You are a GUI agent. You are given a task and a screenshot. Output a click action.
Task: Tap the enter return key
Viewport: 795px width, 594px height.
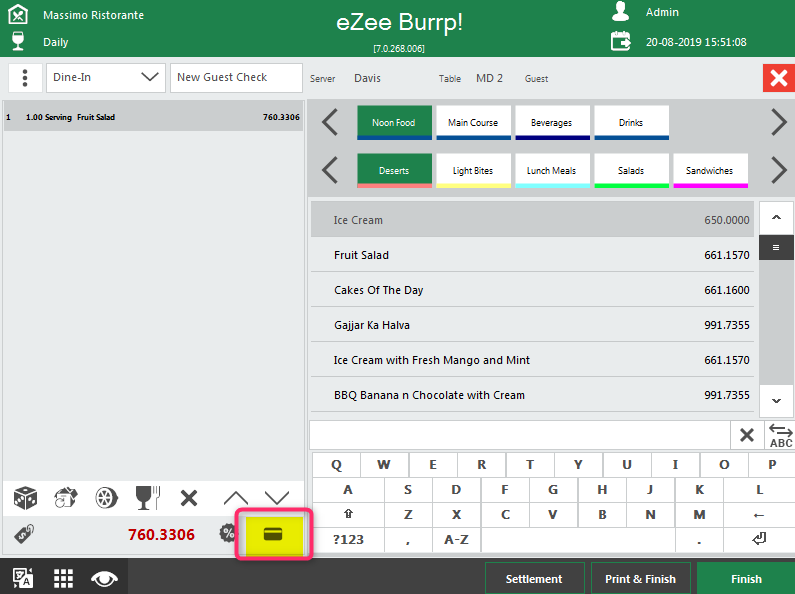759,539
